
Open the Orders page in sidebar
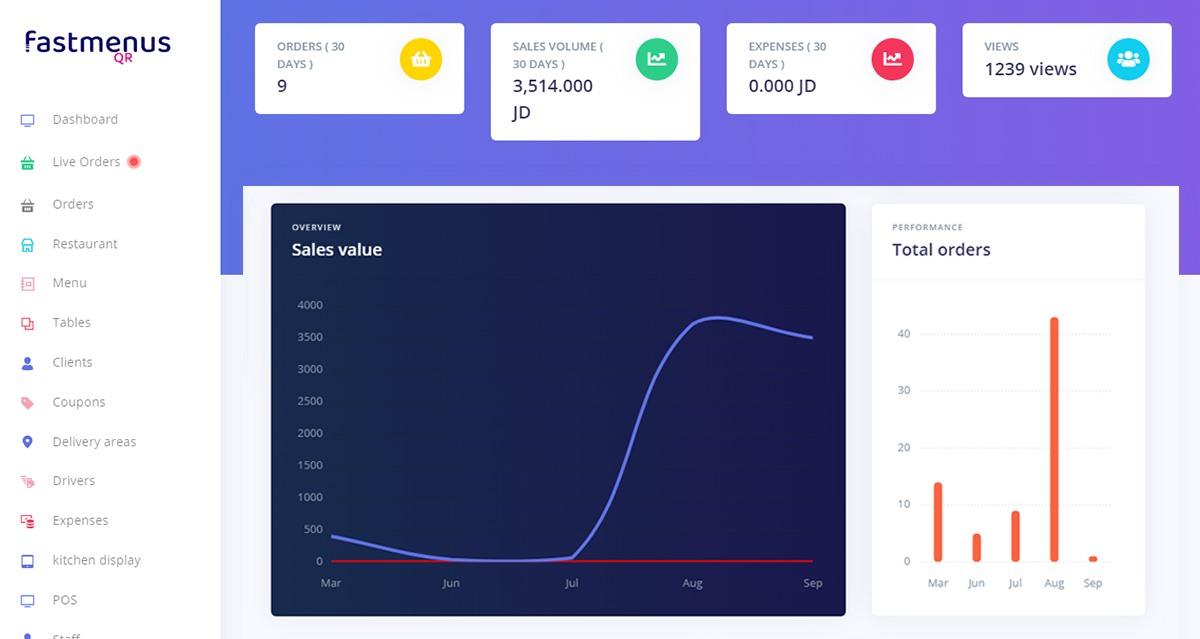click(x=73, y=204)
